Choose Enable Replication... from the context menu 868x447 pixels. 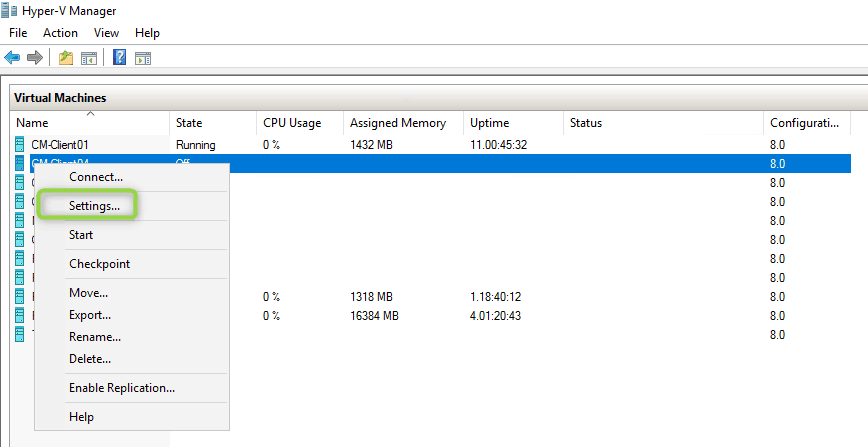[132, 388]
